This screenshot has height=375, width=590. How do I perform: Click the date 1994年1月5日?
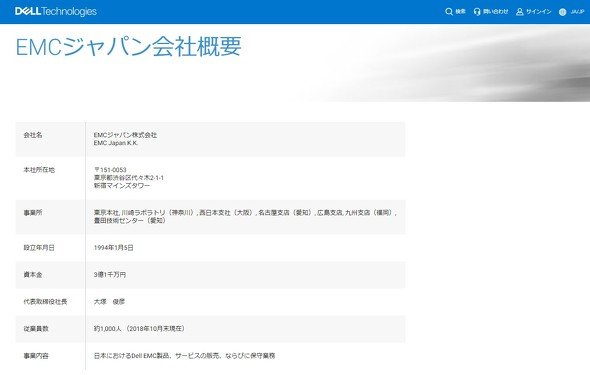click(x=114, y=248)
